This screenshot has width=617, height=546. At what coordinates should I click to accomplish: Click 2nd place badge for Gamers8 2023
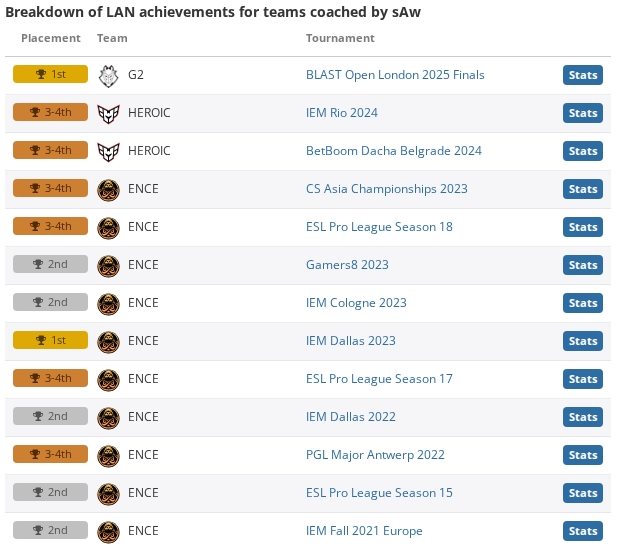point(50,264)
